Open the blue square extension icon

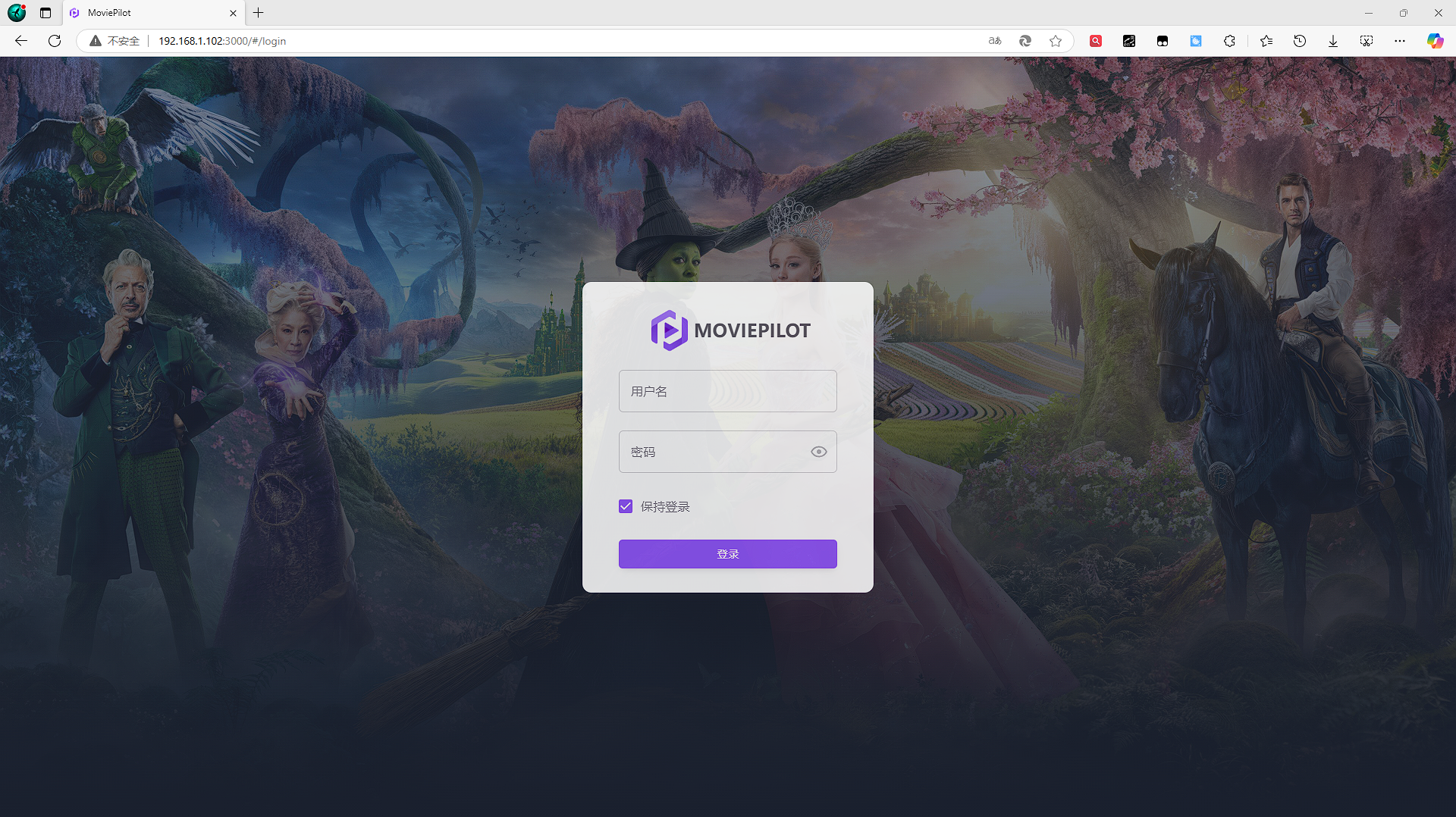click(x=1196, y=41)
